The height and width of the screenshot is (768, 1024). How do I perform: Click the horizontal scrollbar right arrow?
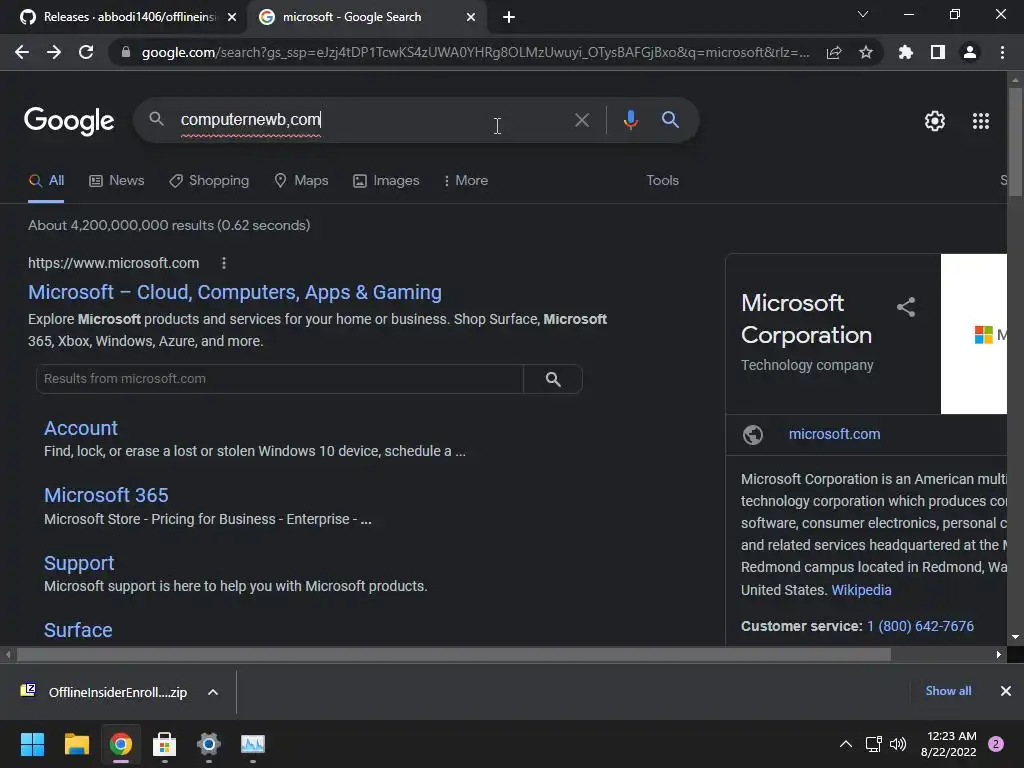[999, 654]
